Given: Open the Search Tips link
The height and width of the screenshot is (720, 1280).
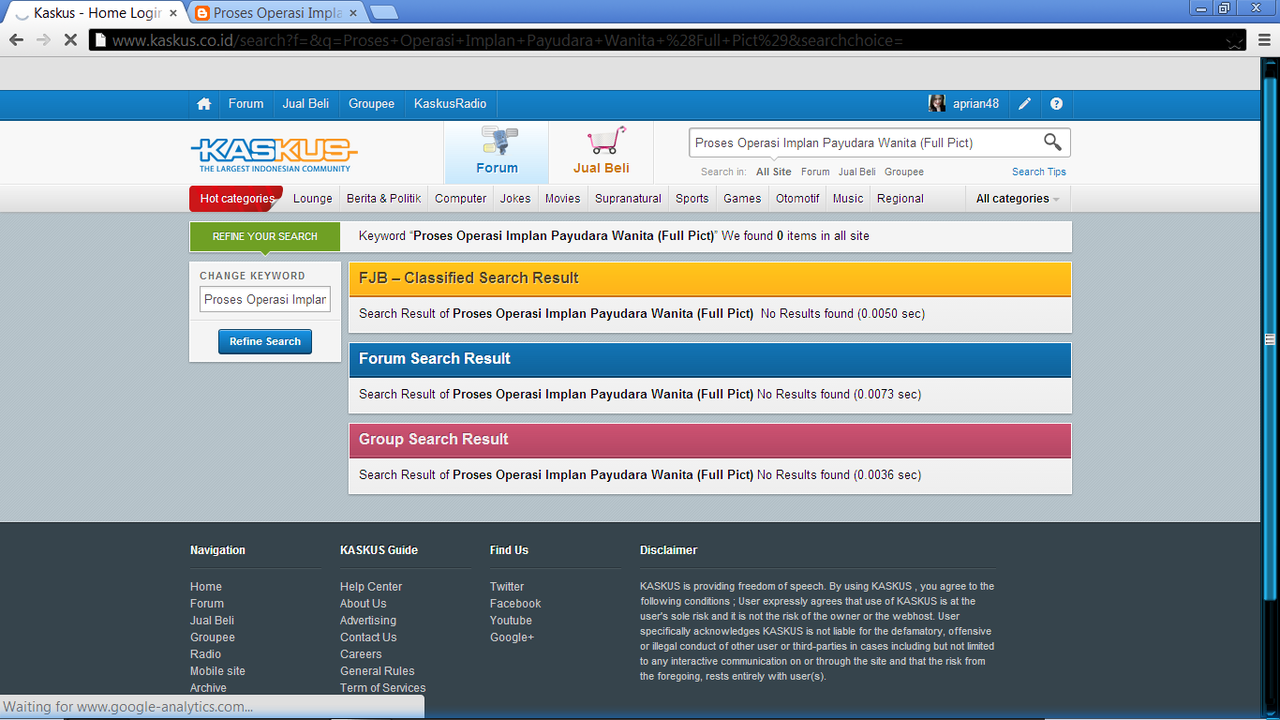Looking at the screenshot, I should tap(1039, 172).
